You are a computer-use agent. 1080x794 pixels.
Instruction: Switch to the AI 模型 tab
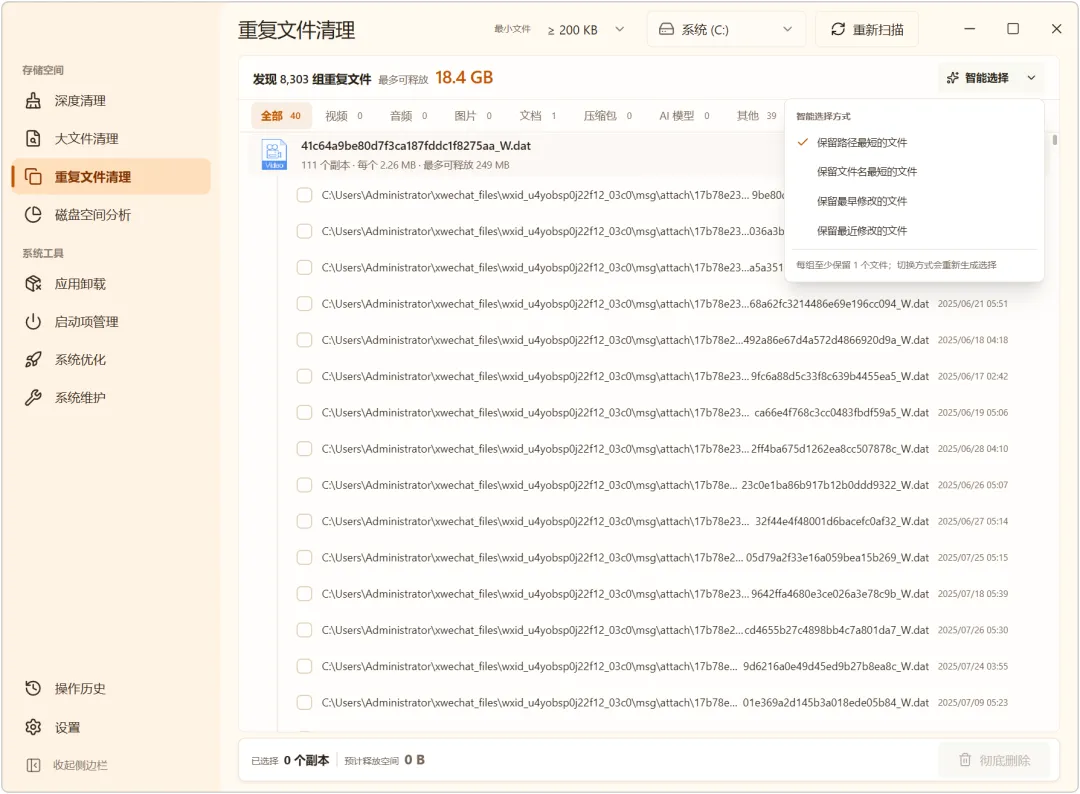pos(684,116)
